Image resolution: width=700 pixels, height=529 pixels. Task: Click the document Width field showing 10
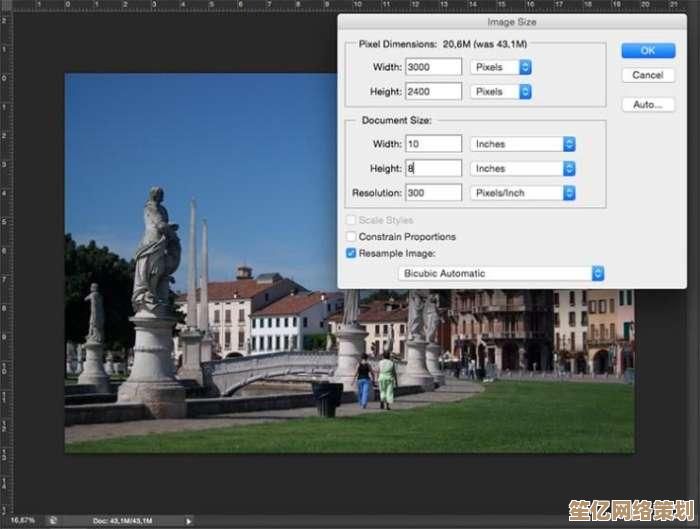433,144
